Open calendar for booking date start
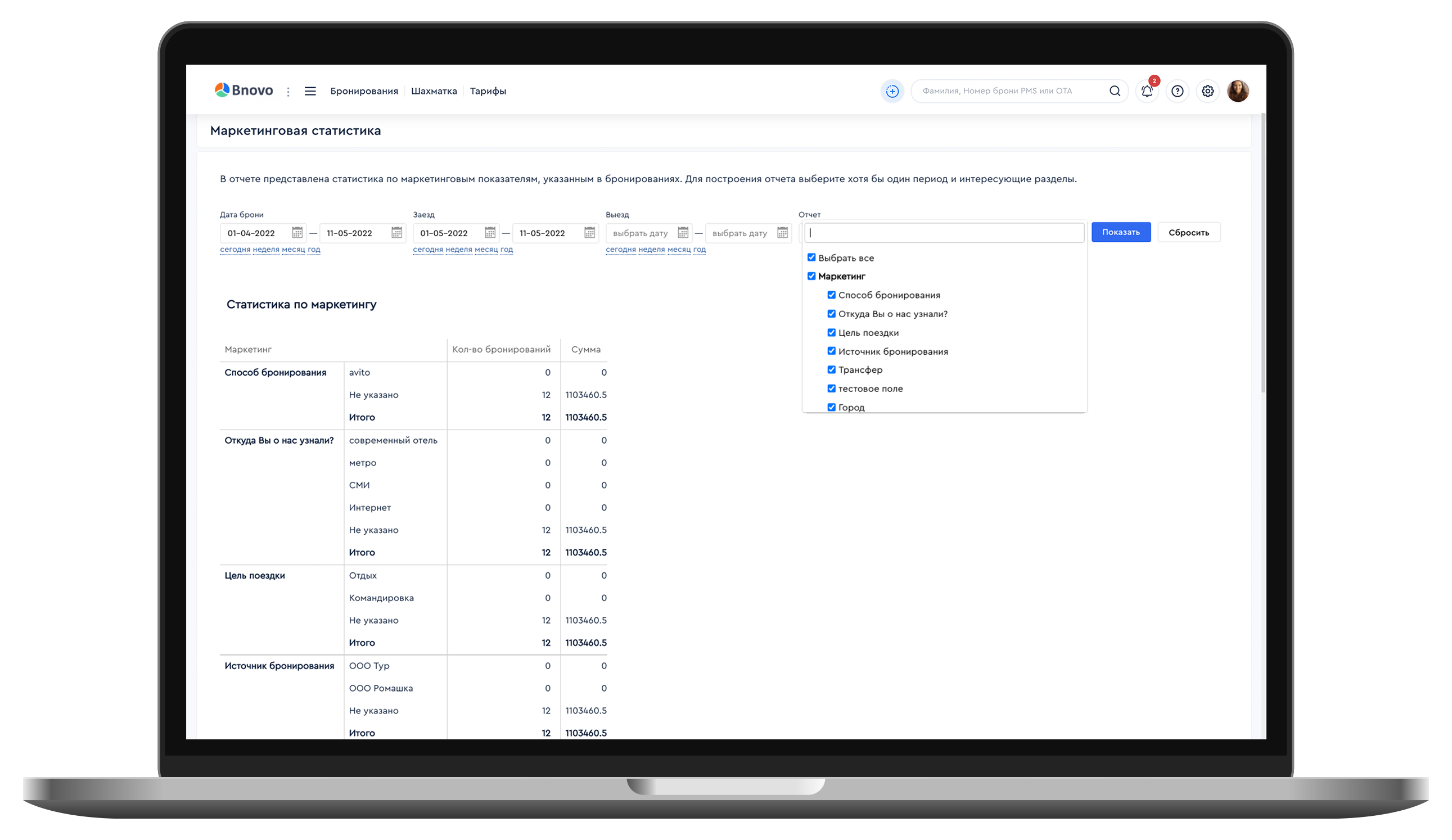 coord(297,233)
